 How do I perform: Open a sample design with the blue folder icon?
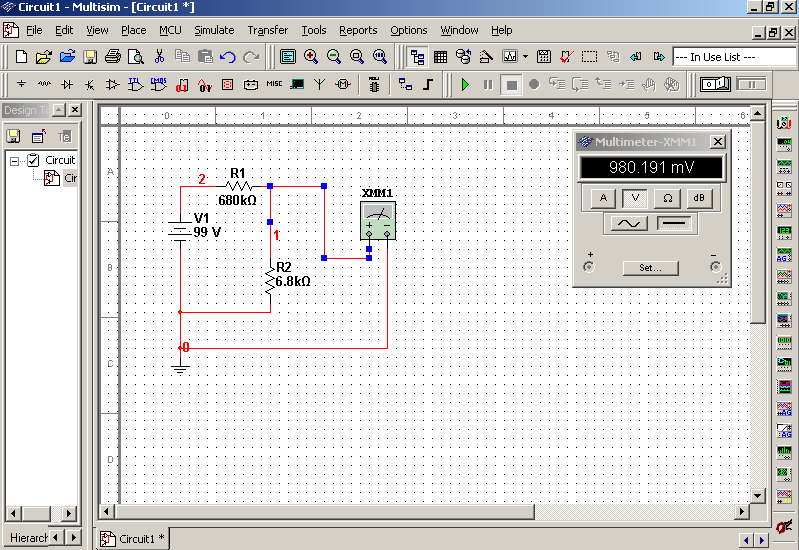pyautogui.click(x=67, y=57)
